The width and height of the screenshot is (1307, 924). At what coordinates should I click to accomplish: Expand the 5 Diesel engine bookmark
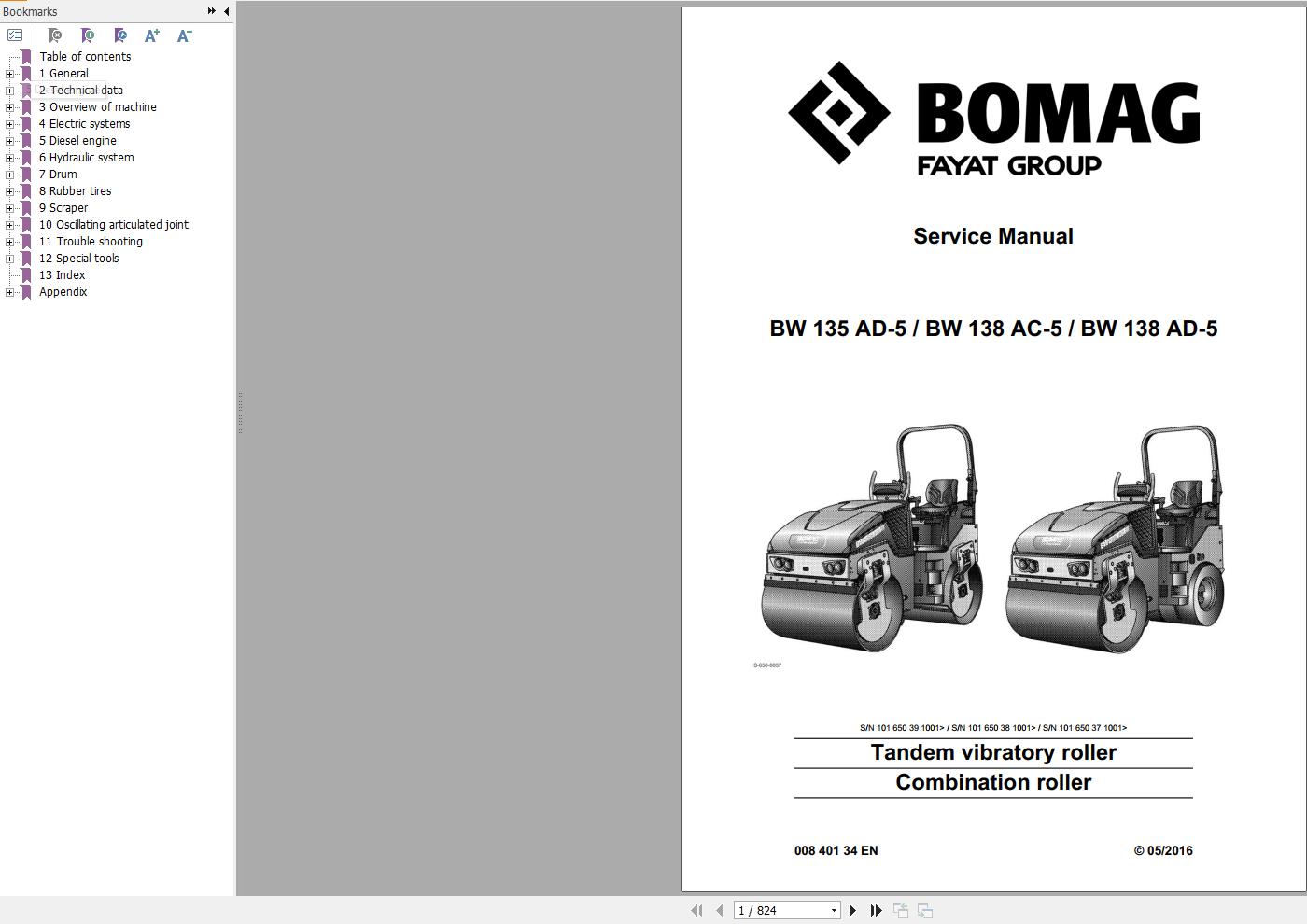(x=10, y=141)
